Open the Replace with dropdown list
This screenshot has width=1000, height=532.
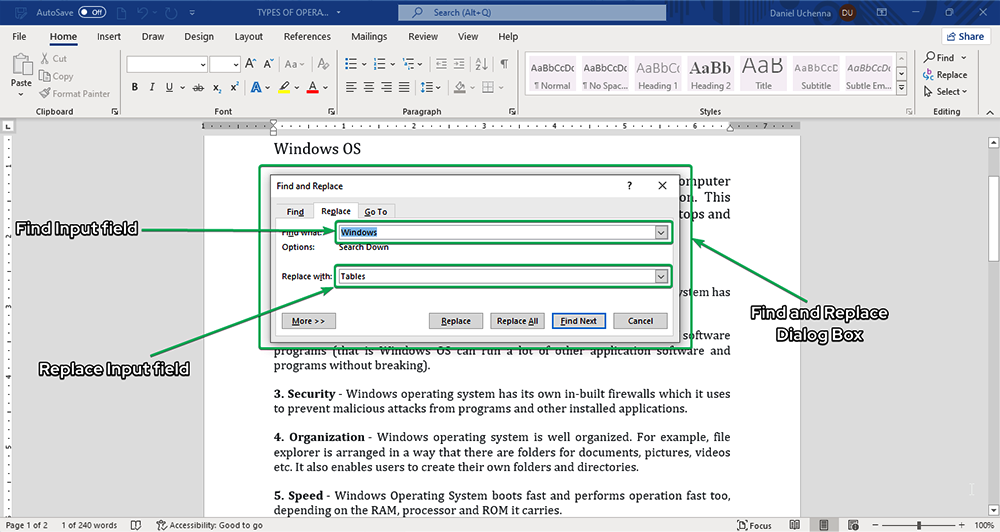660,276
